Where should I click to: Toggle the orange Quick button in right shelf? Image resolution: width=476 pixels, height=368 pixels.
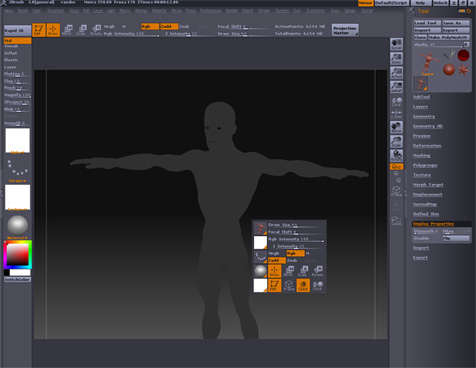point(396,166)
